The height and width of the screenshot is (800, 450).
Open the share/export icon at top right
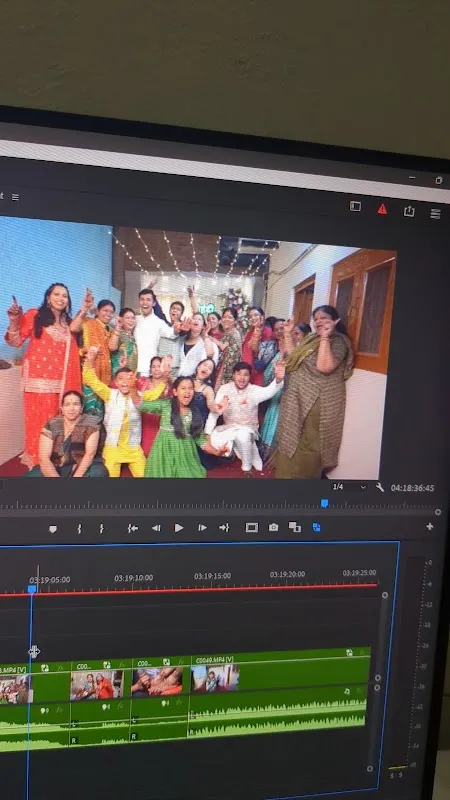coord(409,211)
